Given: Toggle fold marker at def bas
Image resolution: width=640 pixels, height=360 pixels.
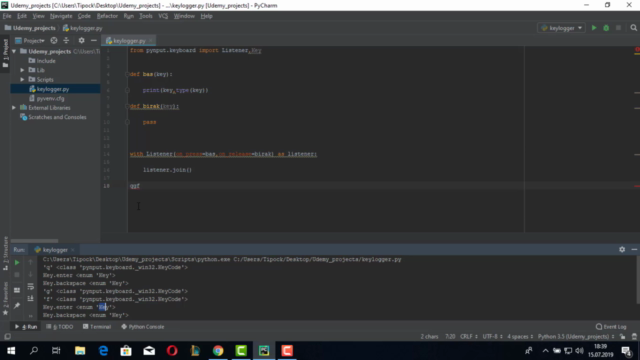Looking at the screenshot, I should point(127,74).
